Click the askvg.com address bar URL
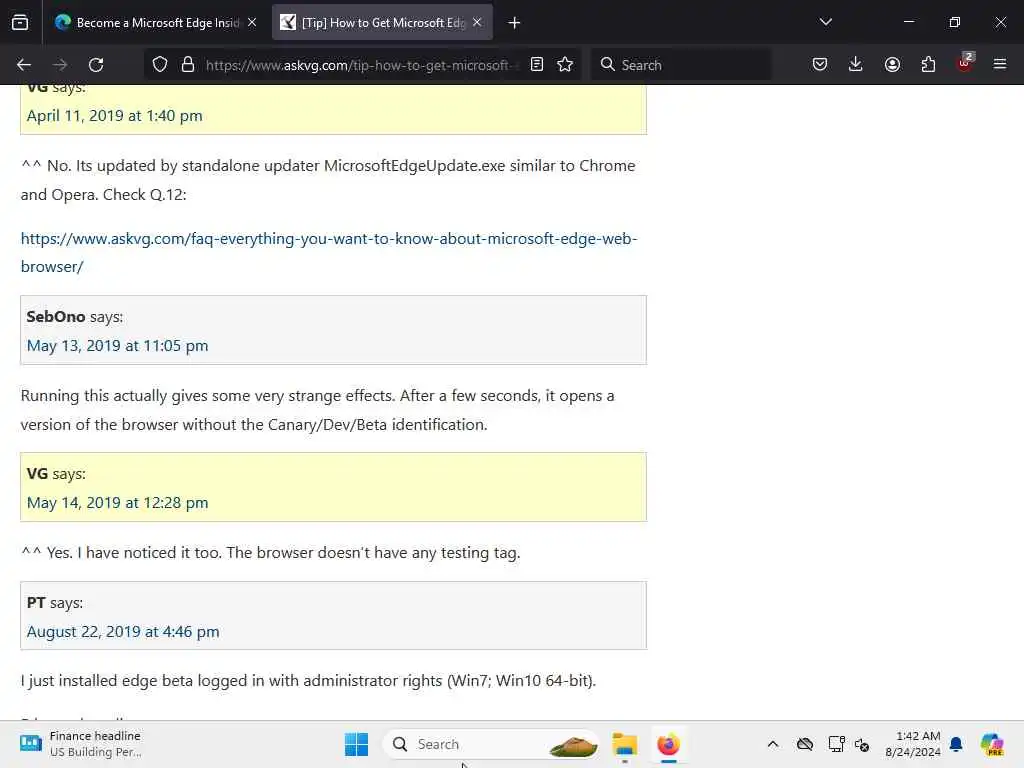Viewport: 1024px width, 768px height. tap(361, 65)
